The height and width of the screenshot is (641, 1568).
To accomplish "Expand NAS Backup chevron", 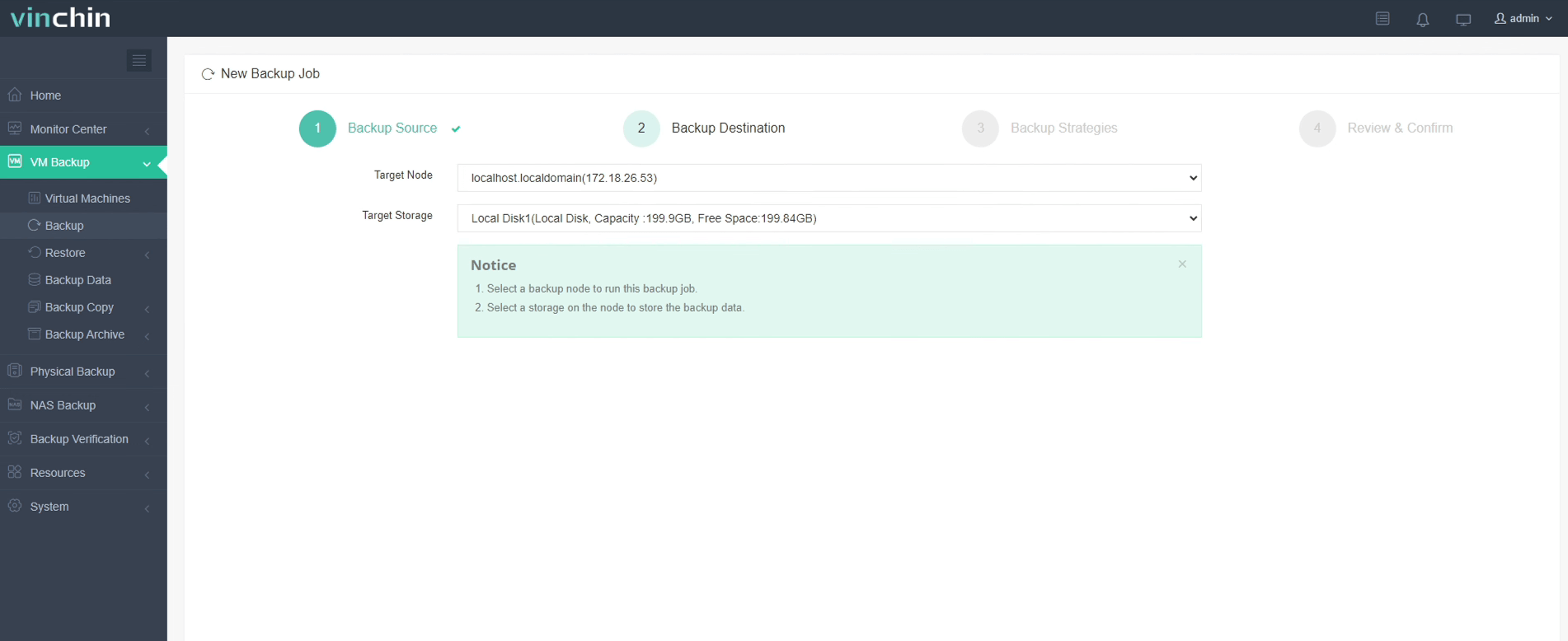I will pyautogui.click(x=147, y=407).
